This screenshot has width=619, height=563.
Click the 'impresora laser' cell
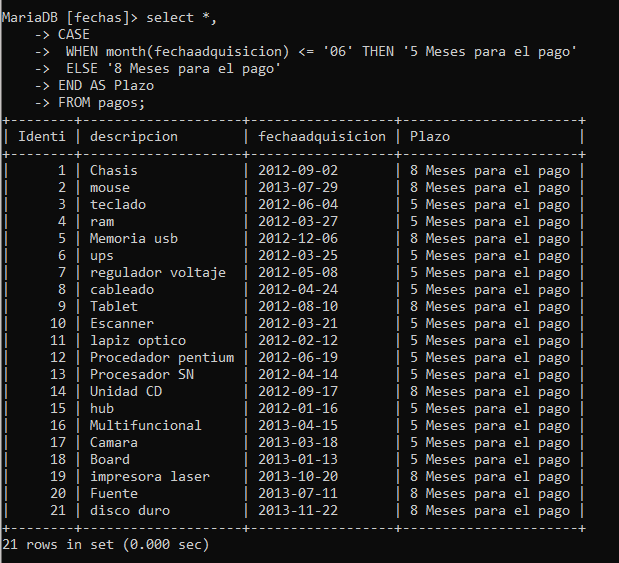tap(150, 476)
